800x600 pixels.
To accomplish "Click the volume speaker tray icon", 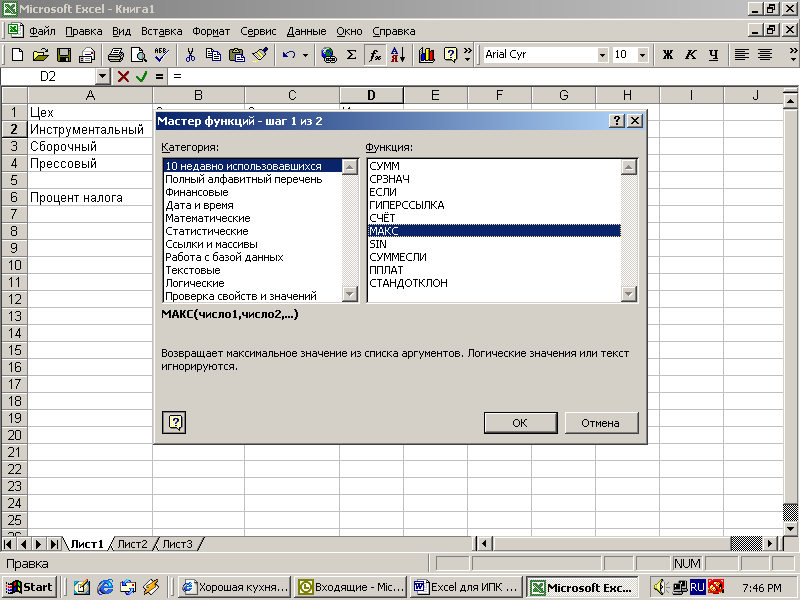I will click(x=662, y=587).
